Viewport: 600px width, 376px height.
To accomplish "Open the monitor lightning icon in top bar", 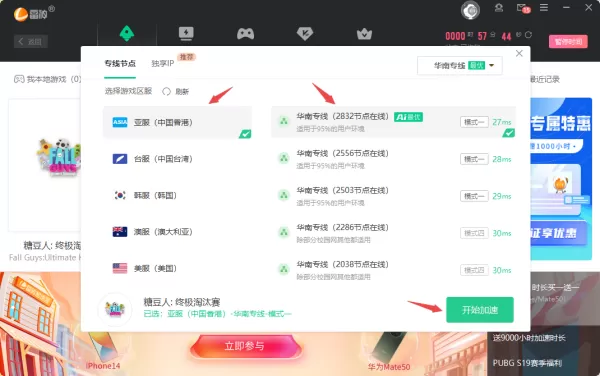I will [x=186, y=34].
